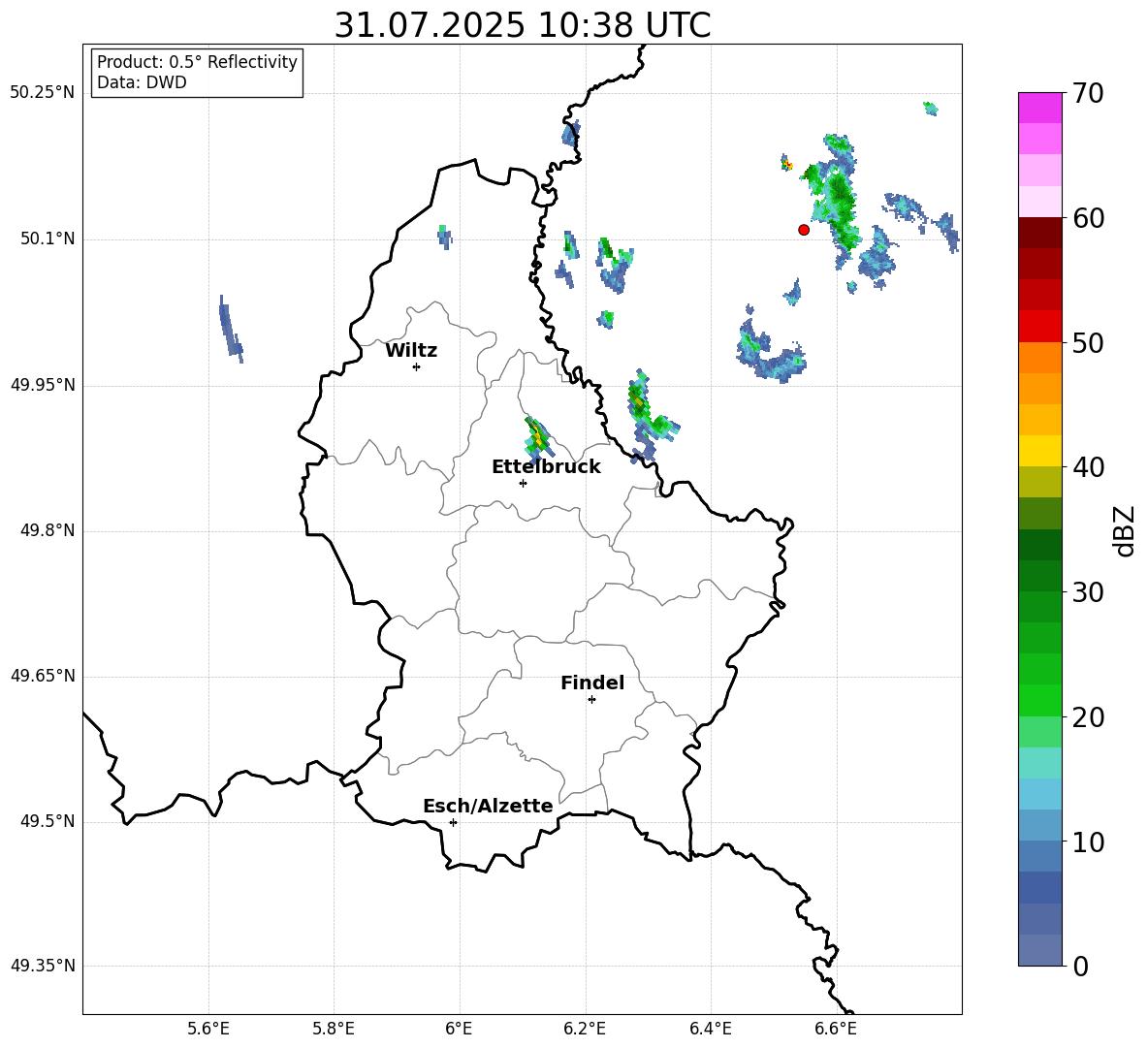Viewport: 1148px width, 1048px height.
Task: Click the 49.5°N latitude label
Action: click(48, 820)
